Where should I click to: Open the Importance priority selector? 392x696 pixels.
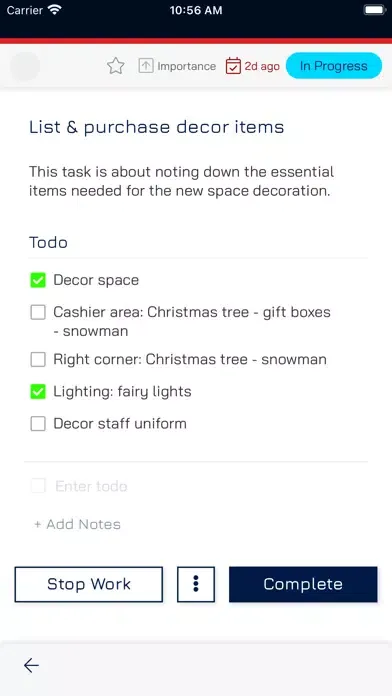point(186,66)
